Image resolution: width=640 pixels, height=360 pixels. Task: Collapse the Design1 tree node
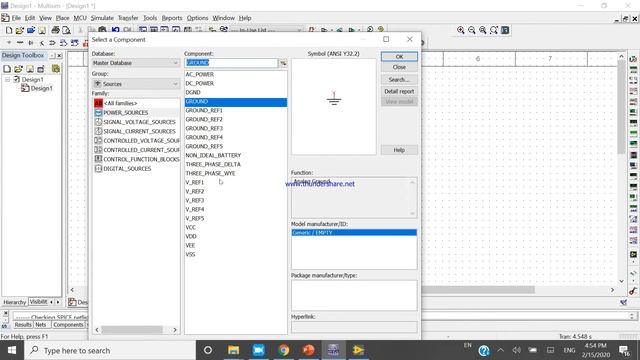(x=7, y=79)
